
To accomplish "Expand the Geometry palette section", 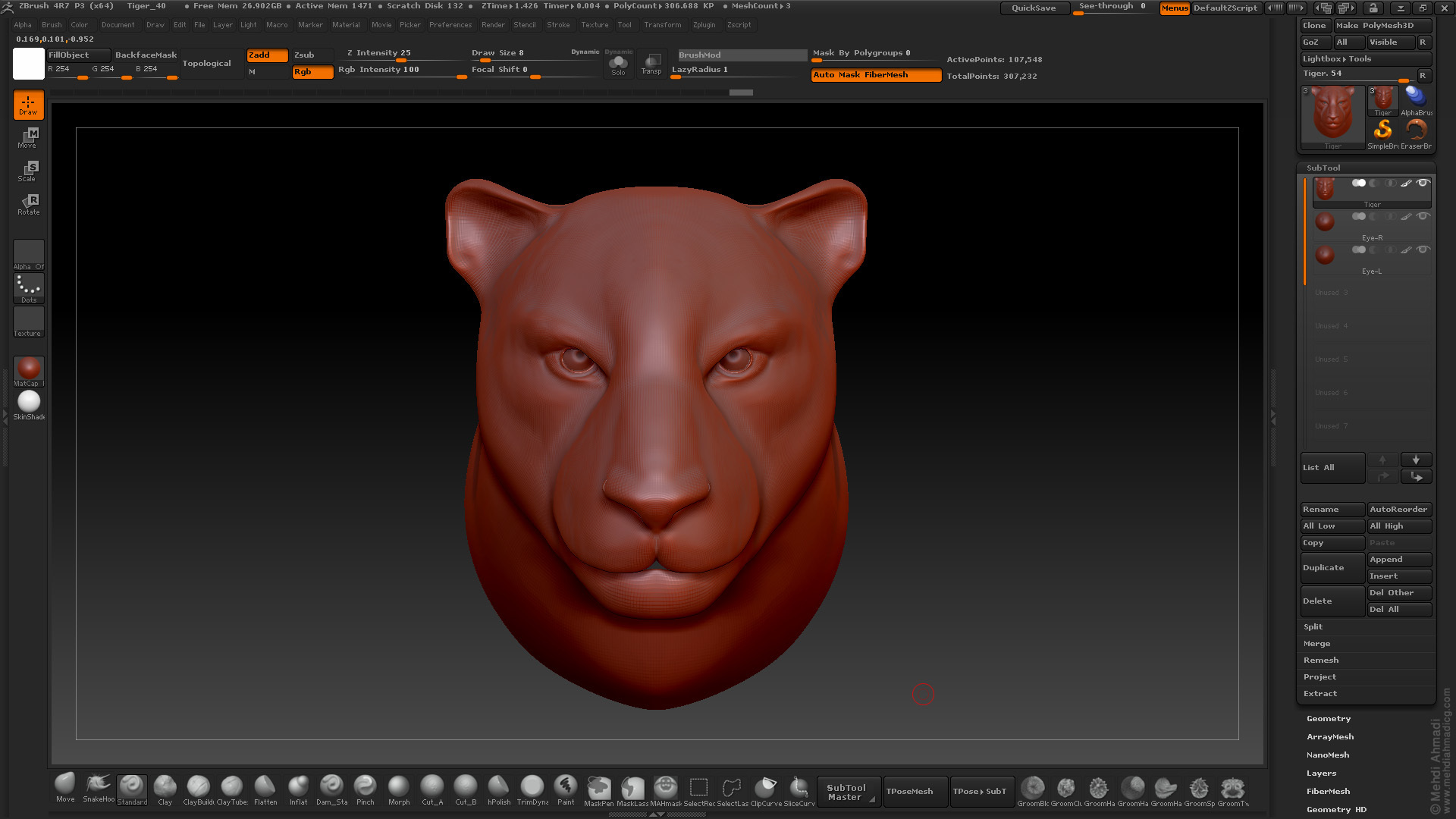I will click(x=1328, y=718).
